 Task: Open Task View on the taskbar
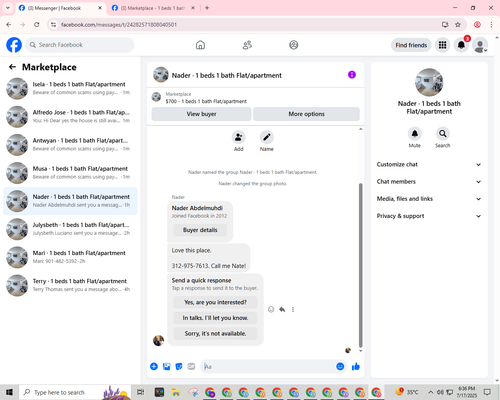click(141, 392)
